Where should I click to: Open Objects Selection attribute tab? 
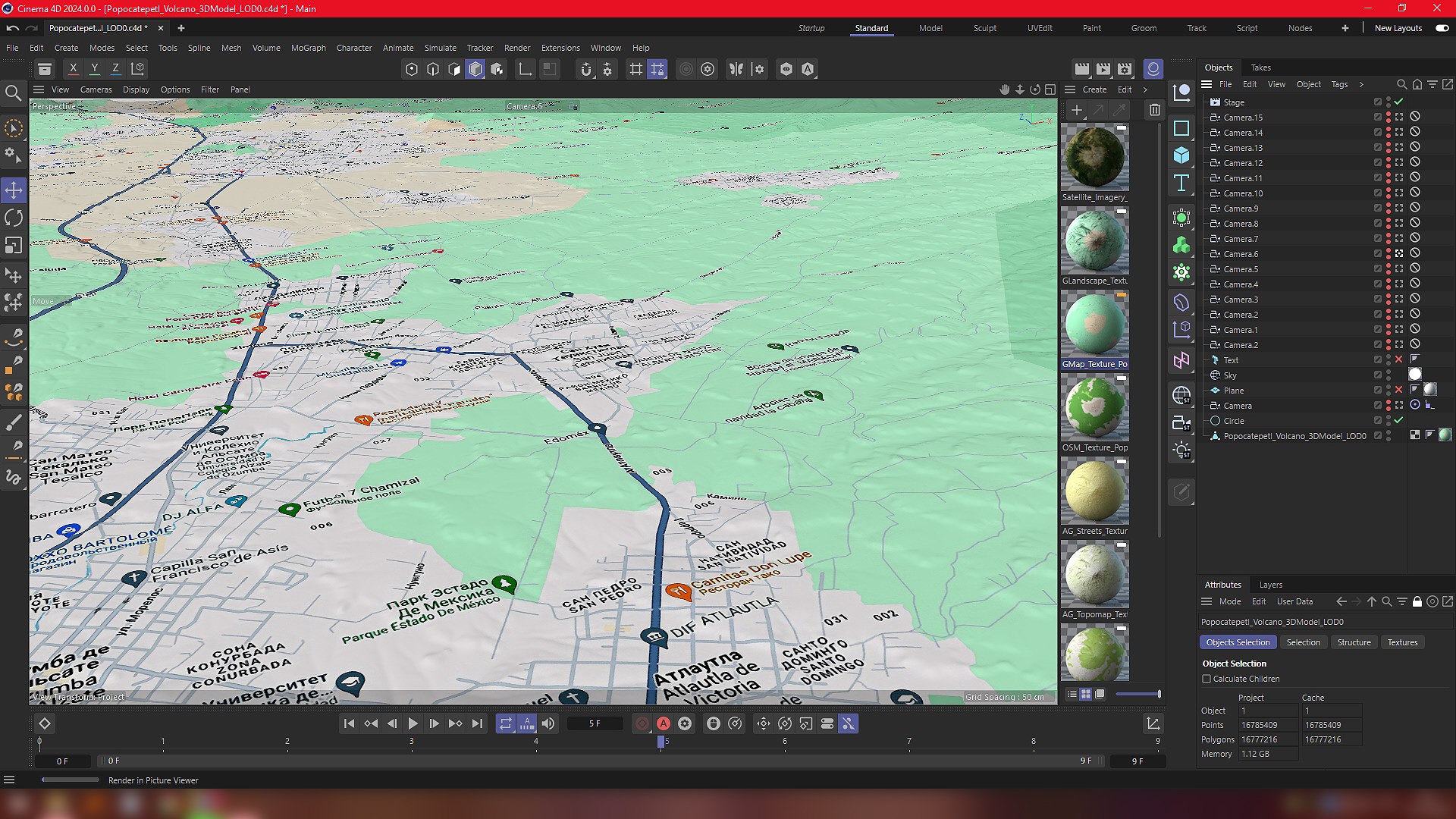(1238, 642)
